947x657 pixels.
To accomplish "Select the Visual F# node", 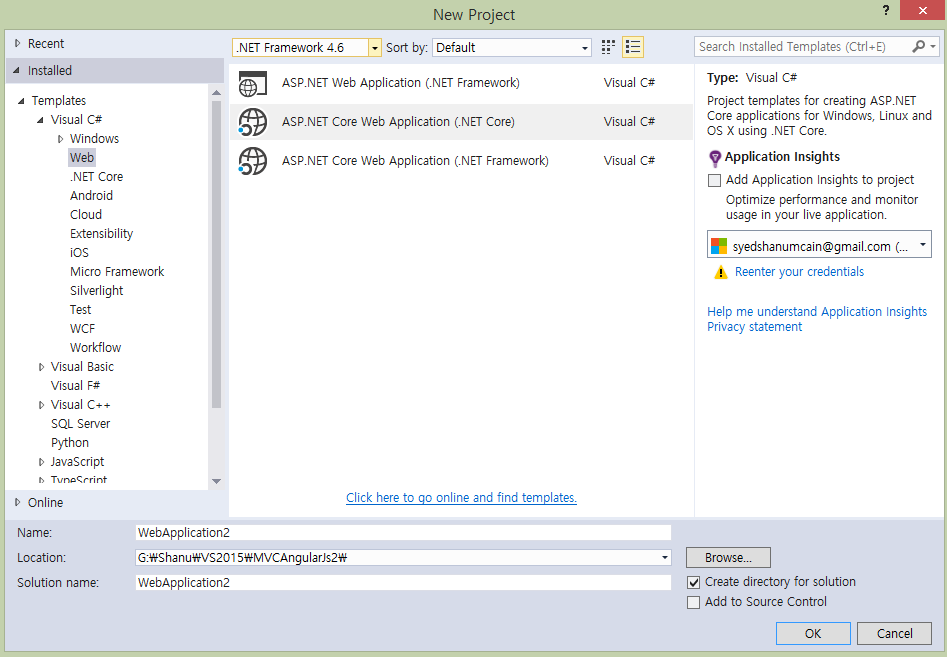I will click(x=75, y=386).
